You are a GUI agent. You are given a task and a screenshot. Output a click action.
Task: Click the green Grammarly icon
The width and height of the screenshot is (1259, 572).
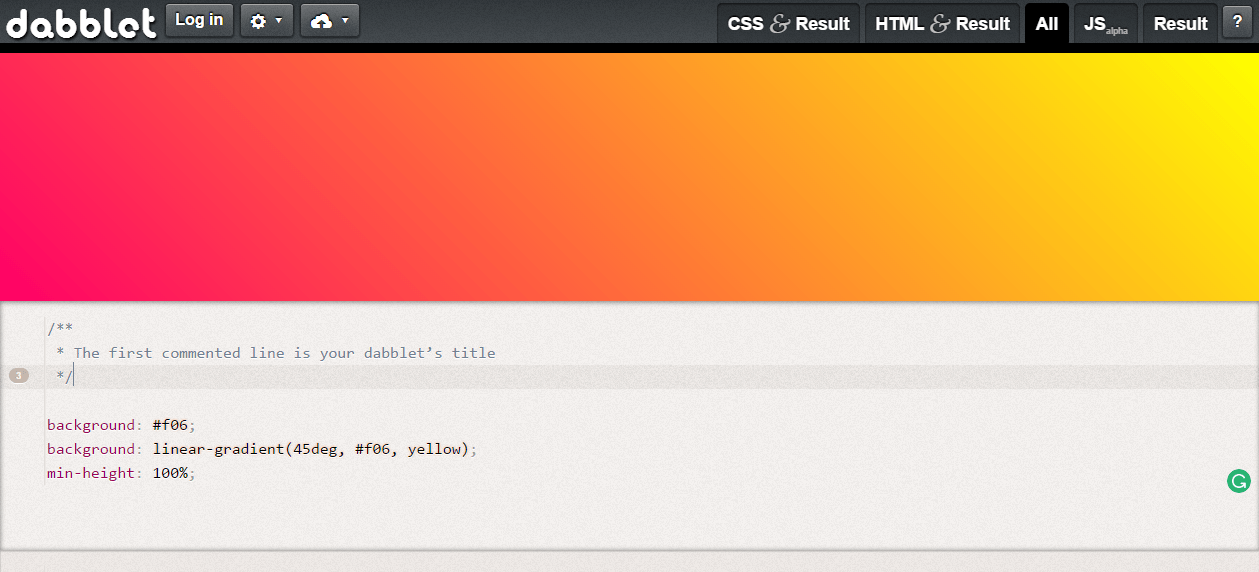point(1238,481)
